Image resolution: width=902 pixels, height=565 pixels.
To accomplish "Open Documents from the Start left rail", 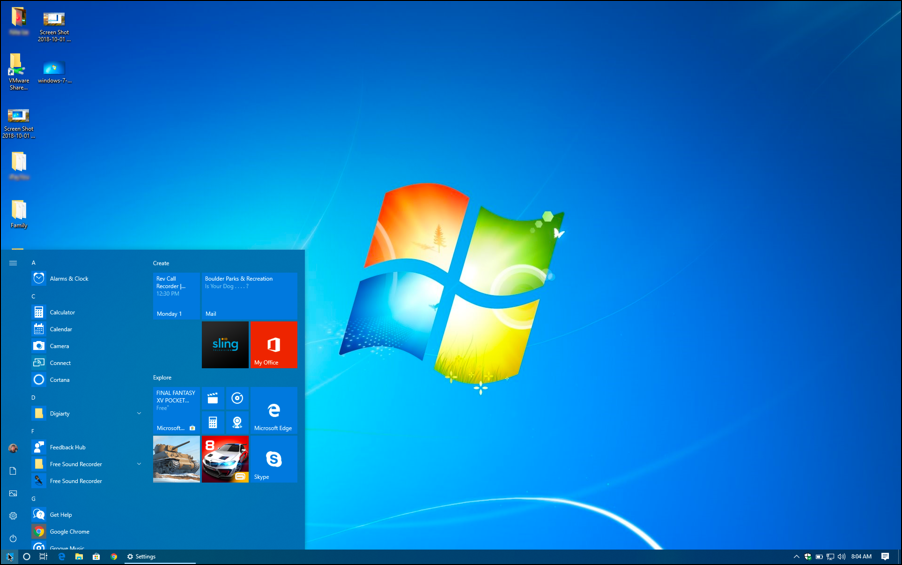I will tap(13, 471).
